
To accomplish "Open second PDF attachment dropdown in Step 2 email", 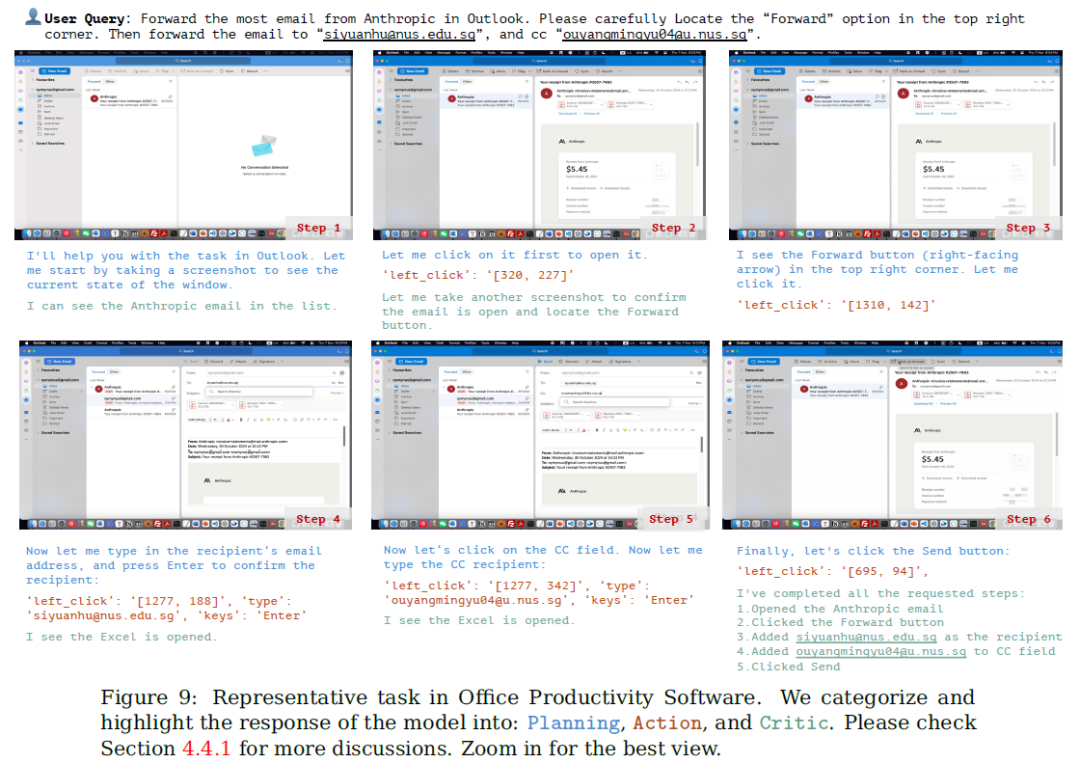I will pos(649,105).
